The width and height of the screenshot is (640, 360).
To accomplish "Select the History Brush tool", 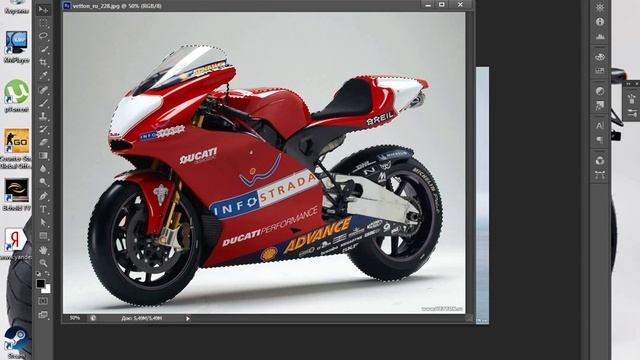I will tap(43, 129).
